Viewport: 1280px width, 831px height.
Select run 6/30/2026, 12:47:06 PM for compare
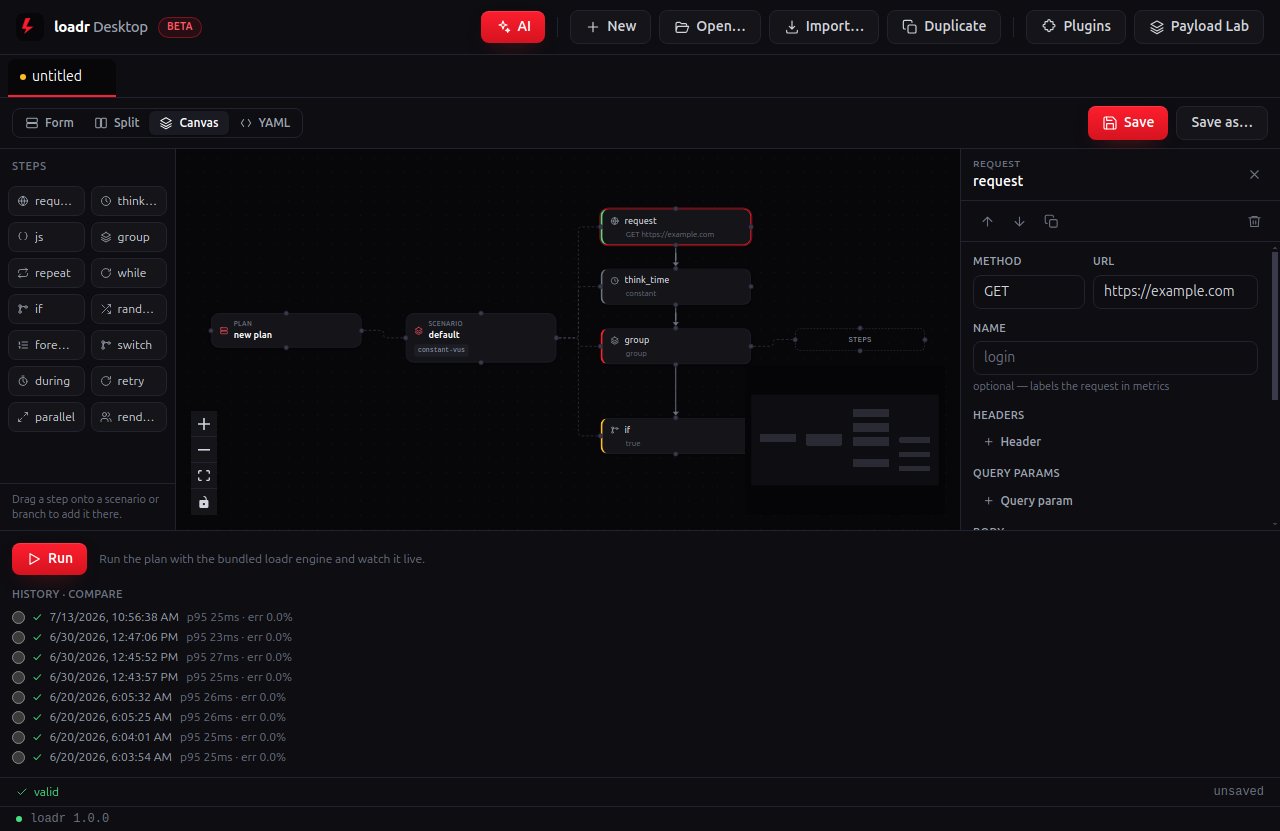18,637
